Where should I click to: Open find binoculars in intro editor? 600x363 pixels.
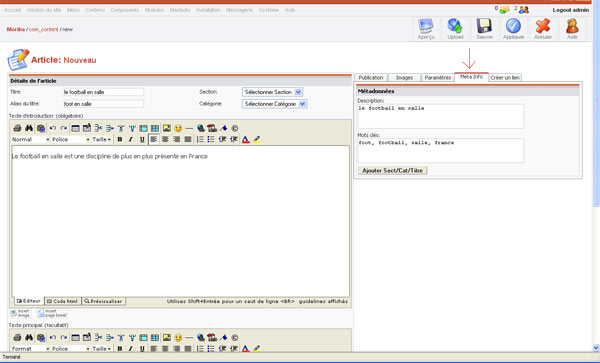pyautogui.click(x=29, y=128)
